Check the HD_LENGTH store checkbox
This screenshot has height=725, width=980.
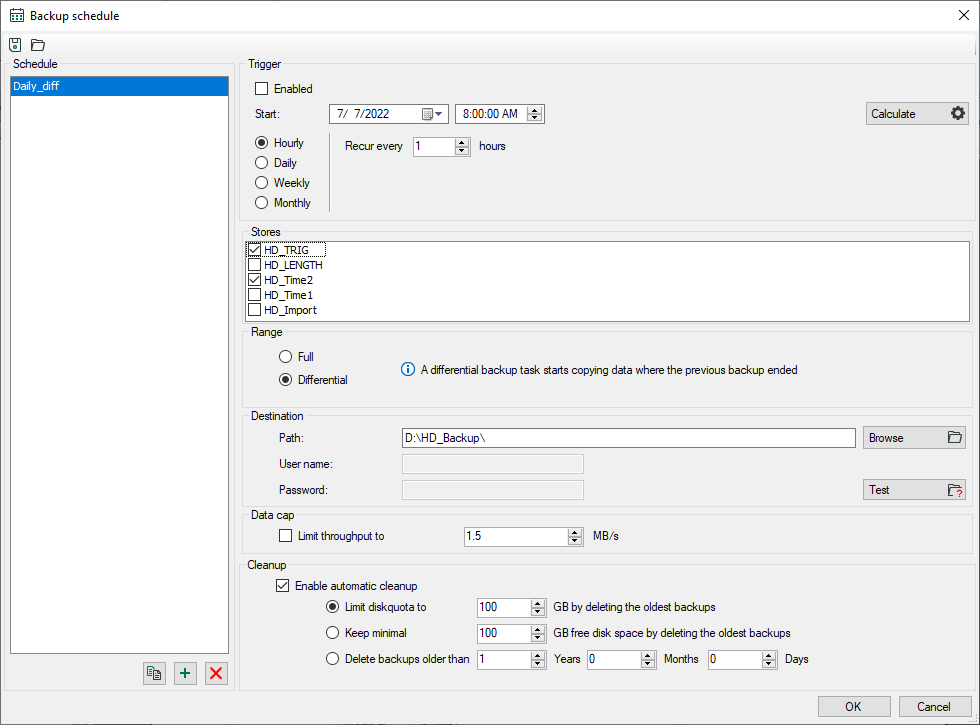[x=255, y=265]
